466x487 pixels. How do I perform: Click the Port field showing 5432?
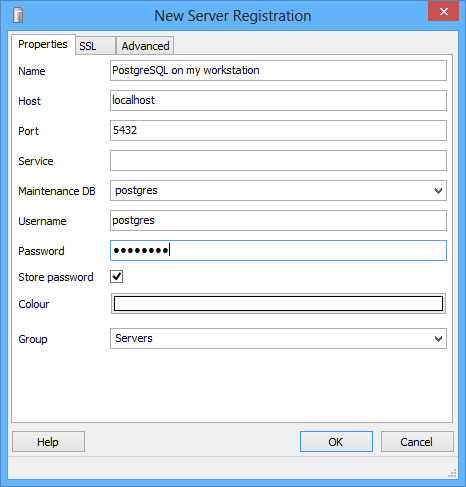(x=278, y=130)
